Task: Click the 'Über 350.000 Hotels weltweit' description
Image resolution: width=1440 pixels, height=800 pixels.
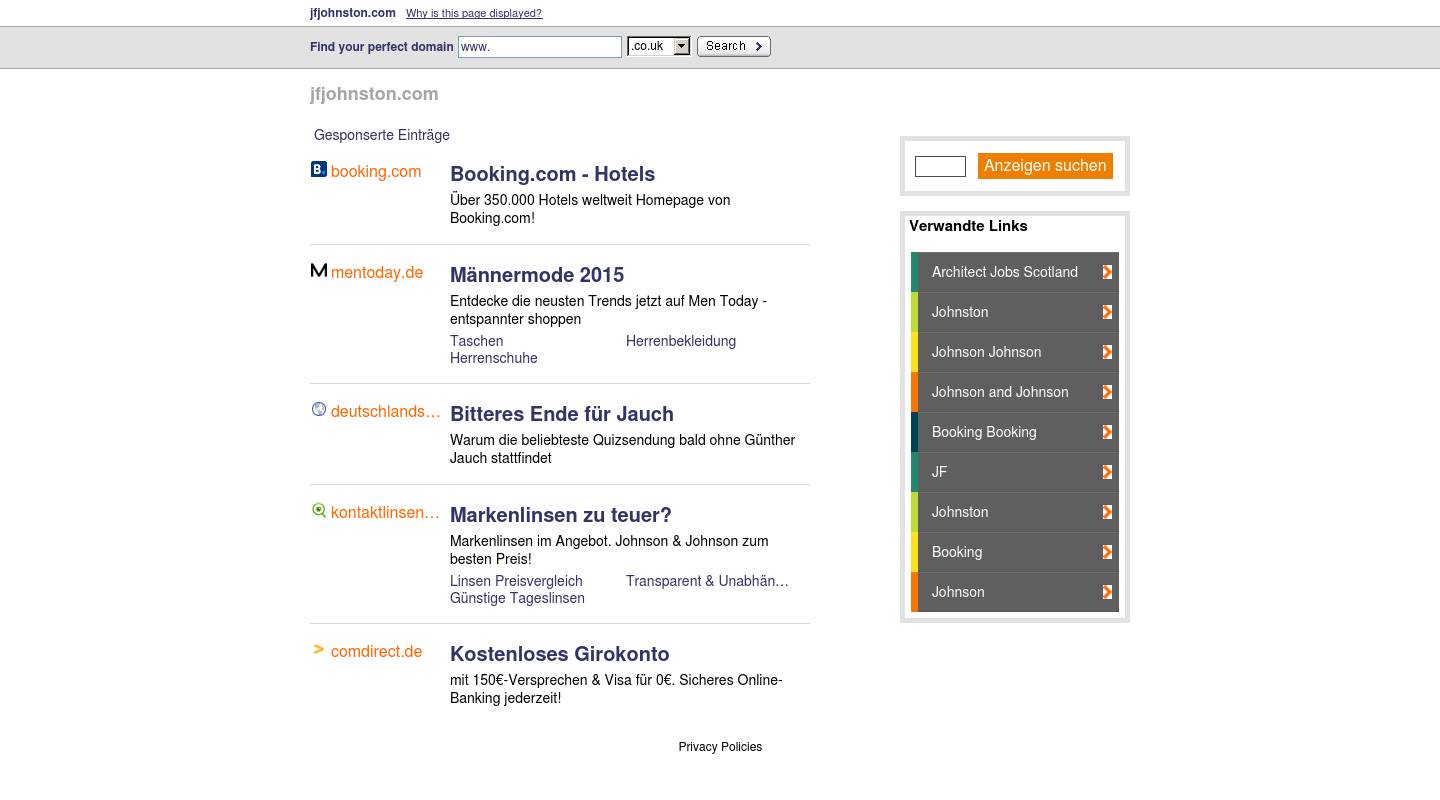Action: (590, 209)
